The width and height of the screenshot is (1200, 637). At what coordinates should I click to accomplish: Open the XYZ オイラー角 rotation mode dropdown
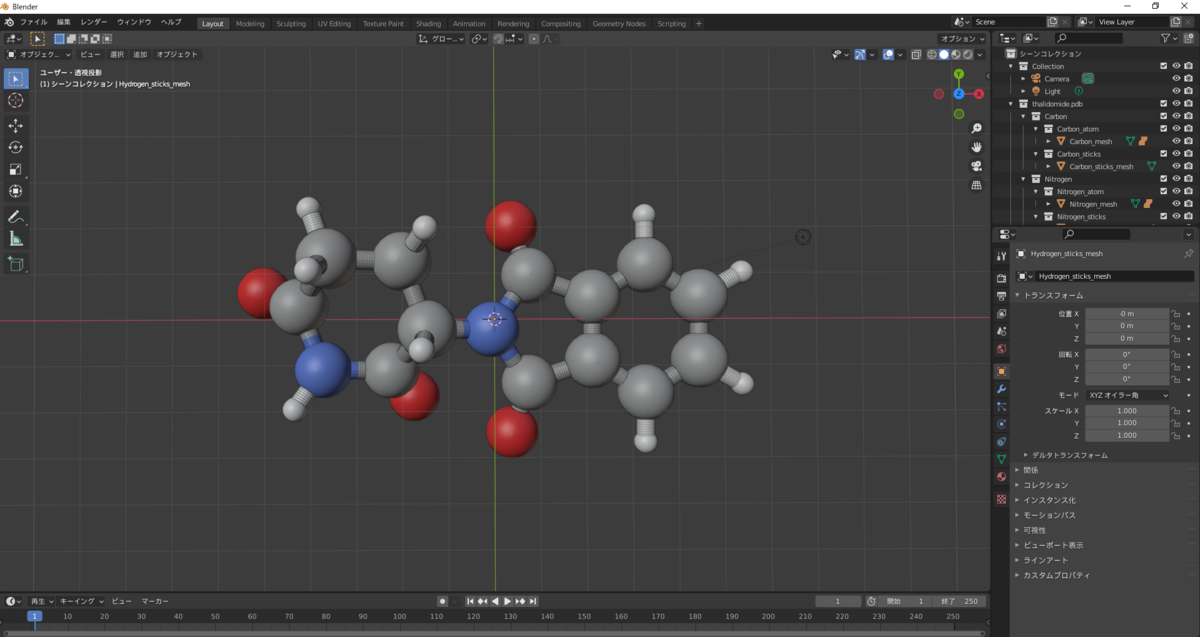point(1127,395)
